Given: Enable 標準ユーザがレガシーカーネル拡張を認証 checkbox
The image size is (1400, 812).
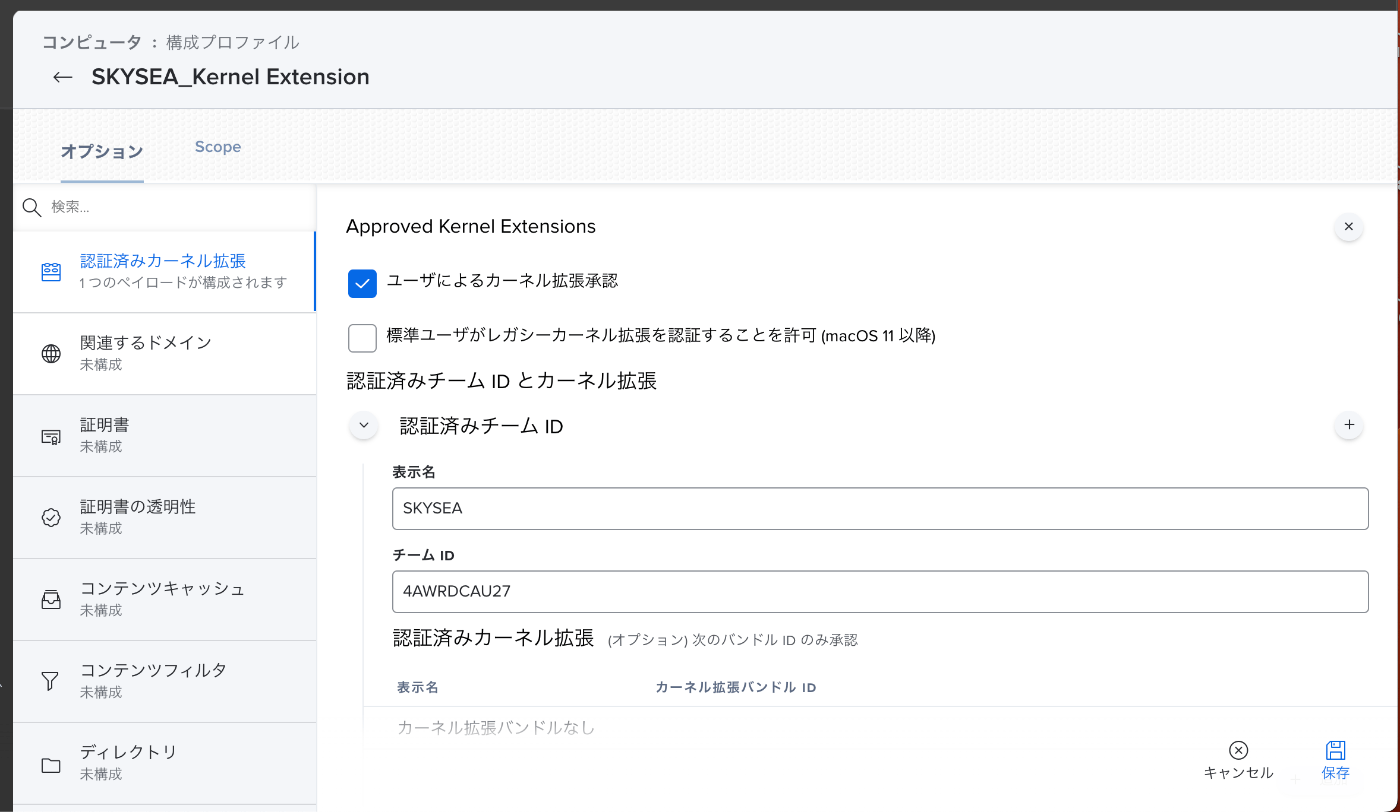Looking at the screenshot, I should [362, 338].
